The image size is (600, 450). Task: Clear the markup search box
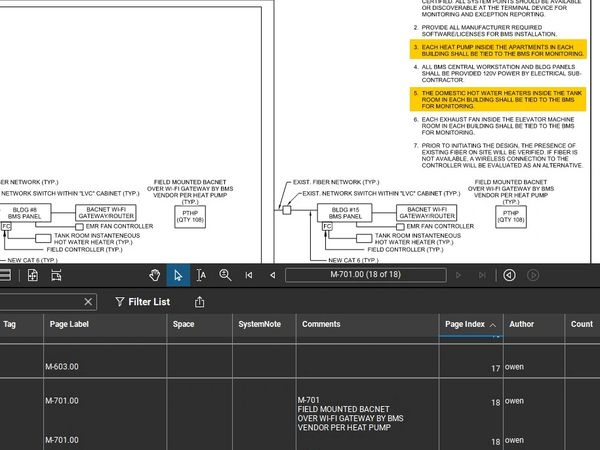pyautogui.click(x=88, y=302)
